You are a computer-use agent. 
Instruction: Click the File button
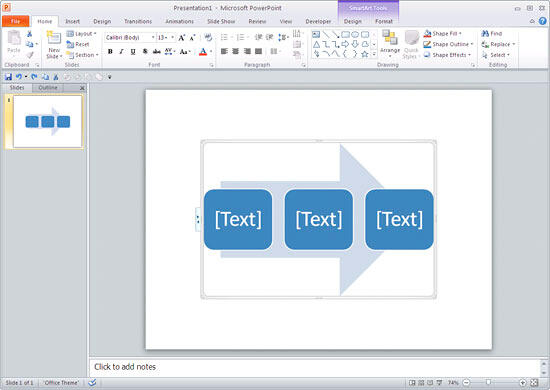pyautogui.click(x=15, y=21)
